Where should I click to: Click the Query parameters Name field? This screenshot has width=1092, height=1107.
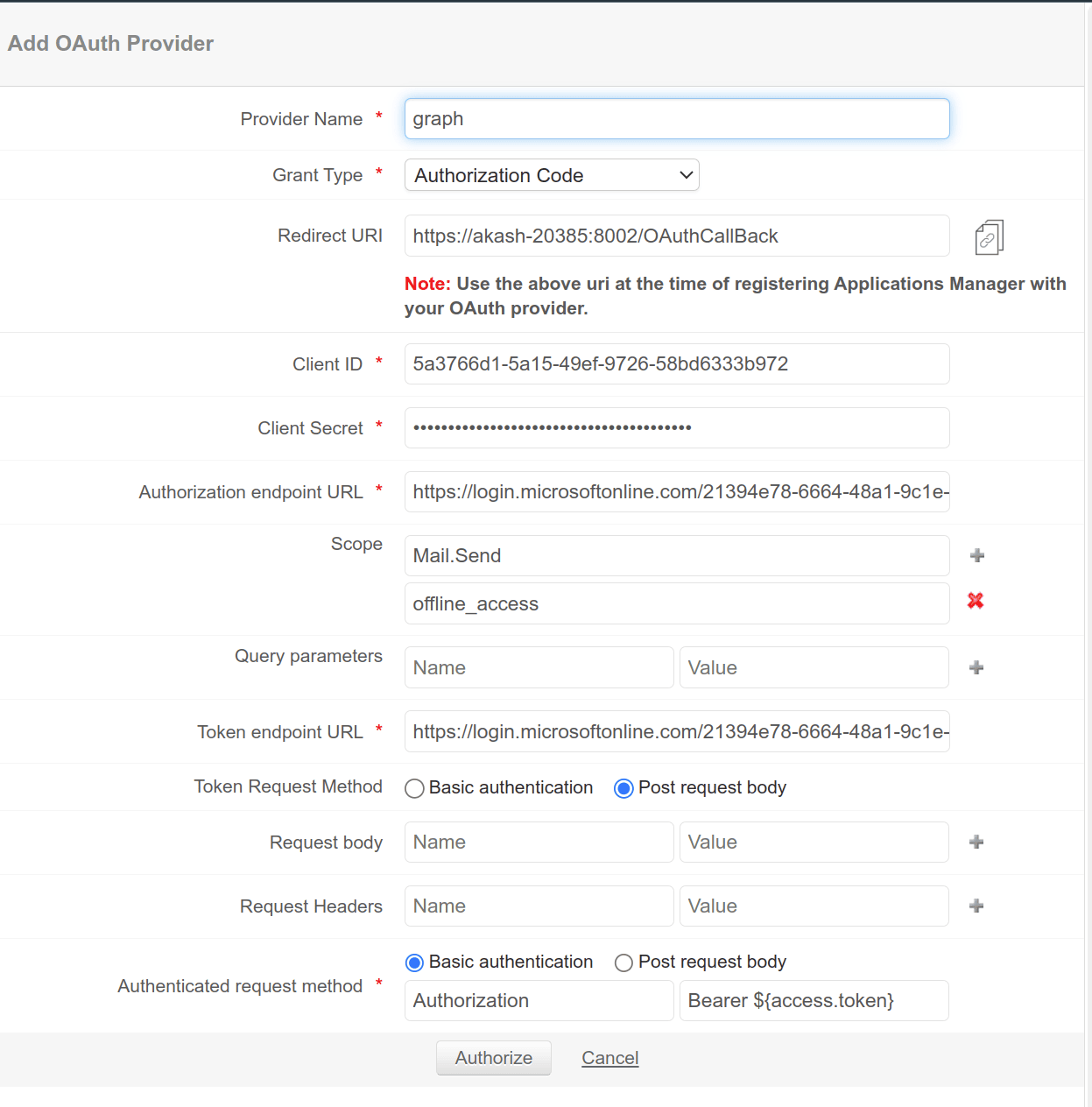tap(539, 667)
